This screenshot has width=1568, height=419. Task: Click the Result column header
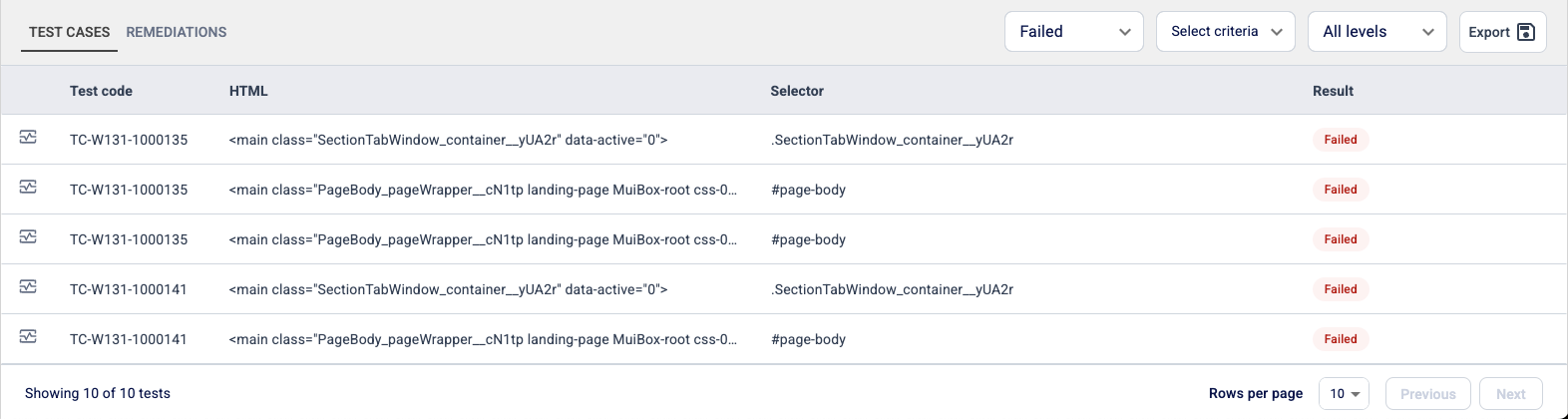point(1333,91)
